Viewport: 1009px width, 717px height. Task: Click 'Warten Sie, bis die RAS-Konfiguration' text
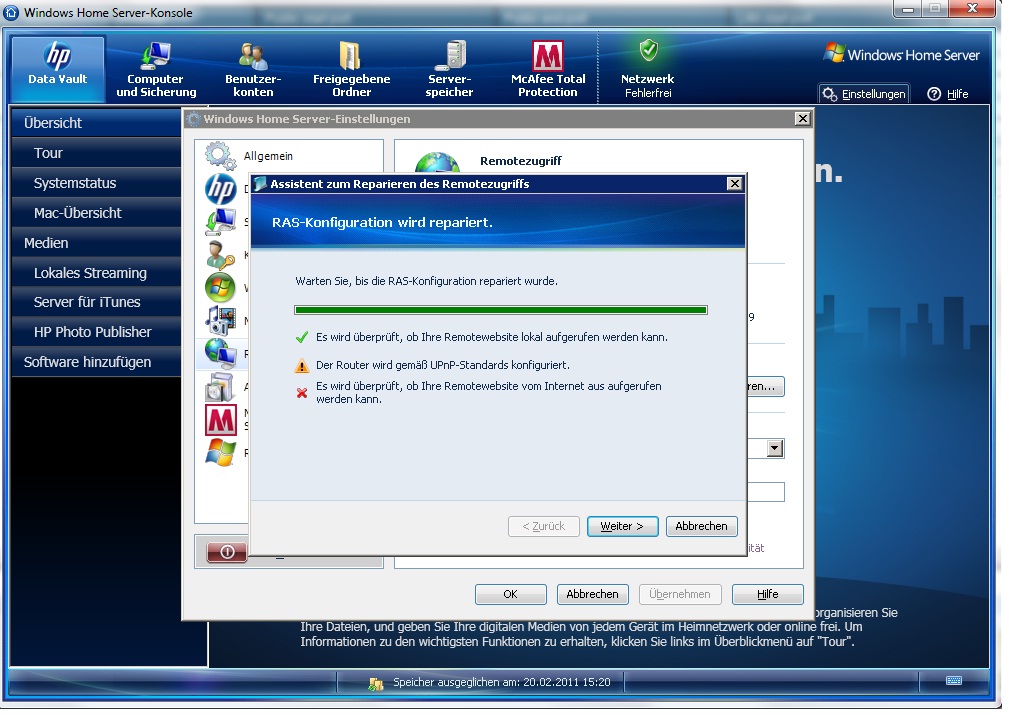(427, 281)
